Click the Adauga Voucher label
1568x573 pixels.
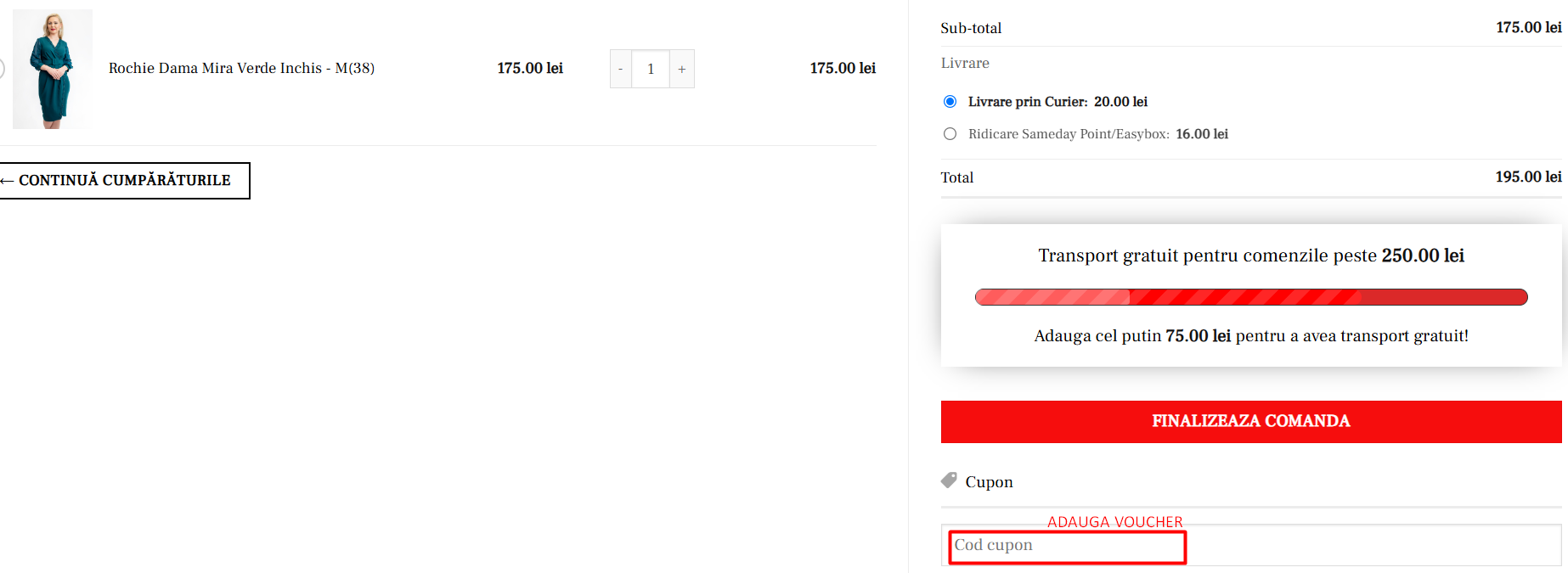coord(1114,521)
